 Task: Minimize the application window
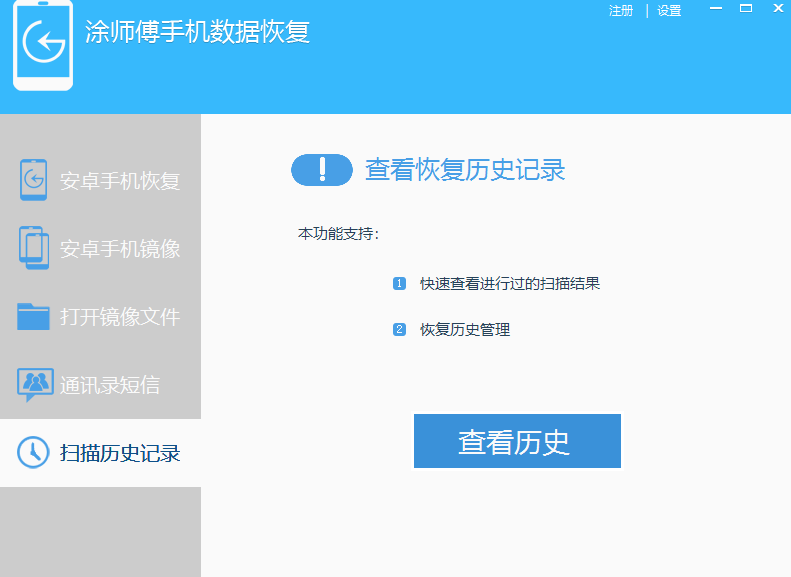716,9
